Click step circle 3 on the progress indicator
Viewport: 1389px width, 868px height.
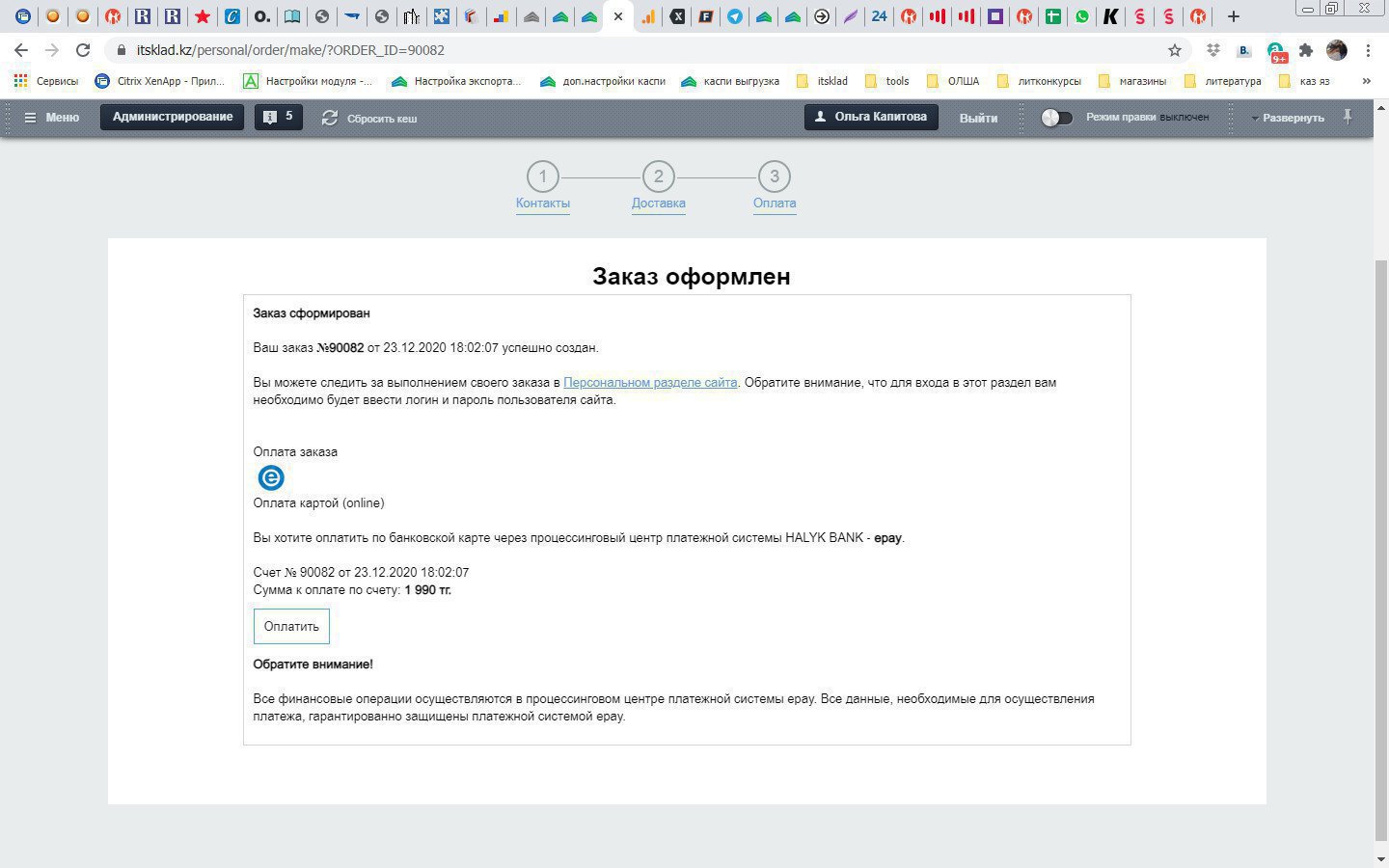[x=774, y=176]
